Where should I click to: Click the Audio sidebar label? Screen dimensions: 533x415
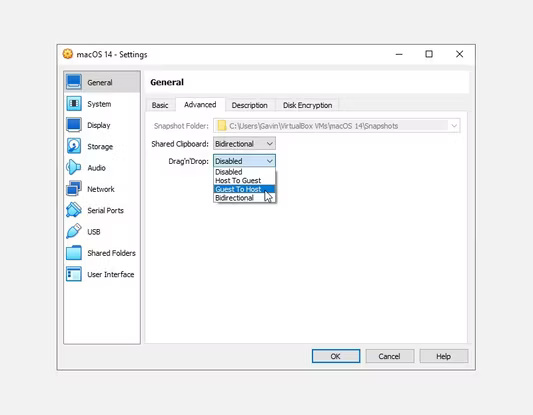(97, 168)
